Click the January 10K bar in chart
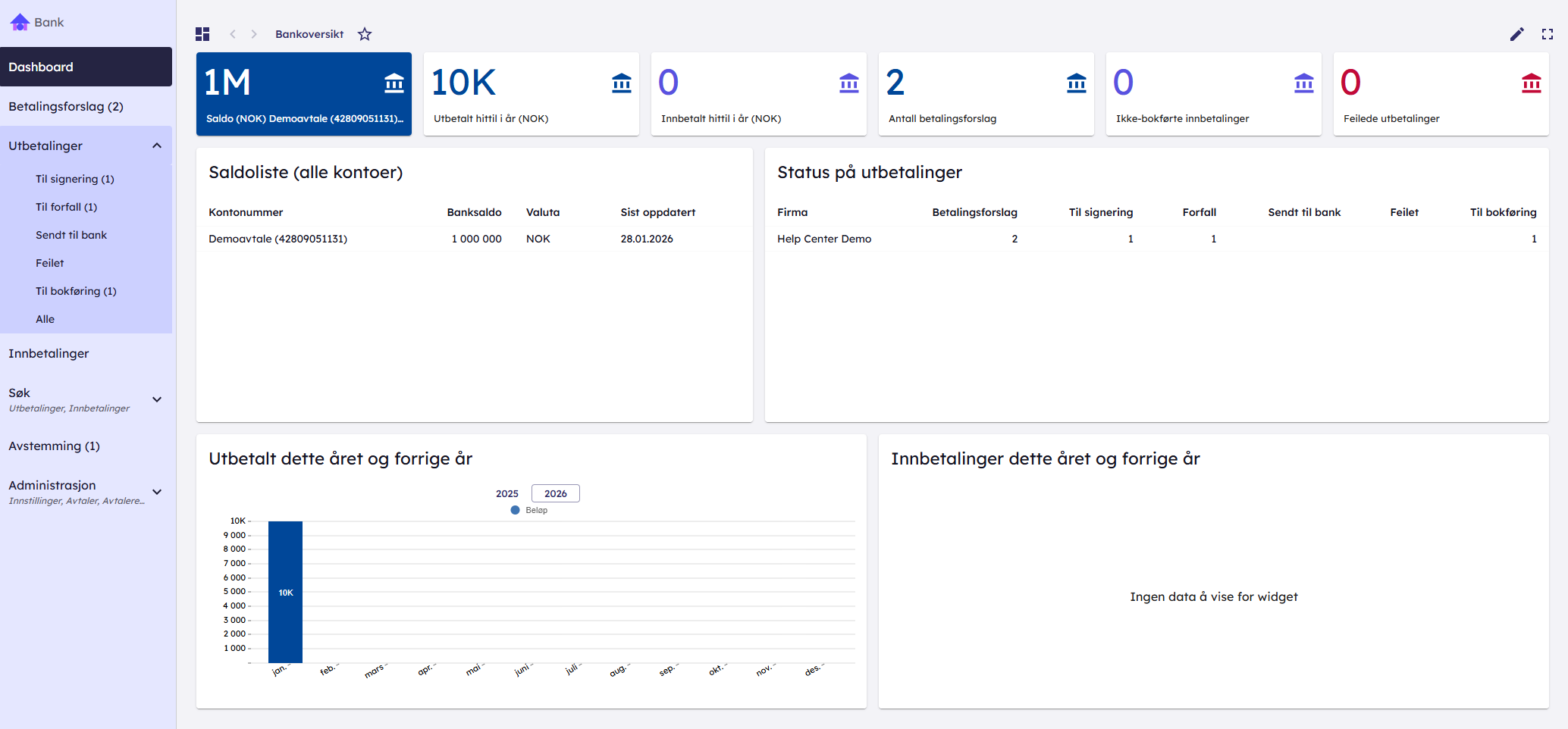Viewport: 1568px width, 729px height. click(x=285, y=592)
